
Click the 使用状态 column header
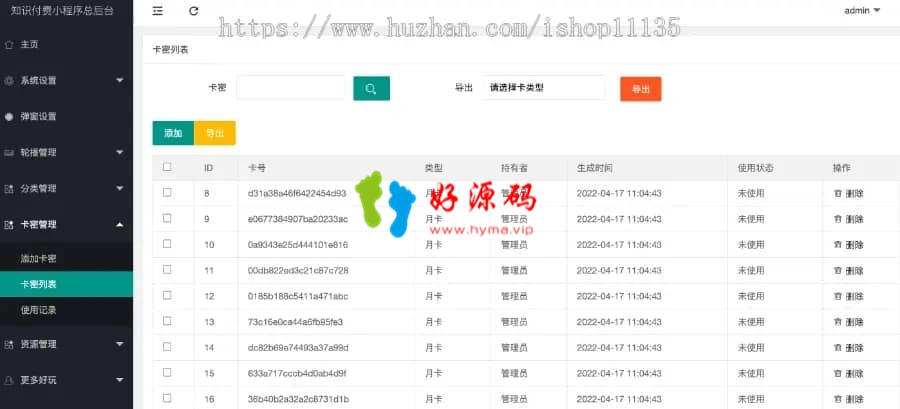[x=755, y=168]
